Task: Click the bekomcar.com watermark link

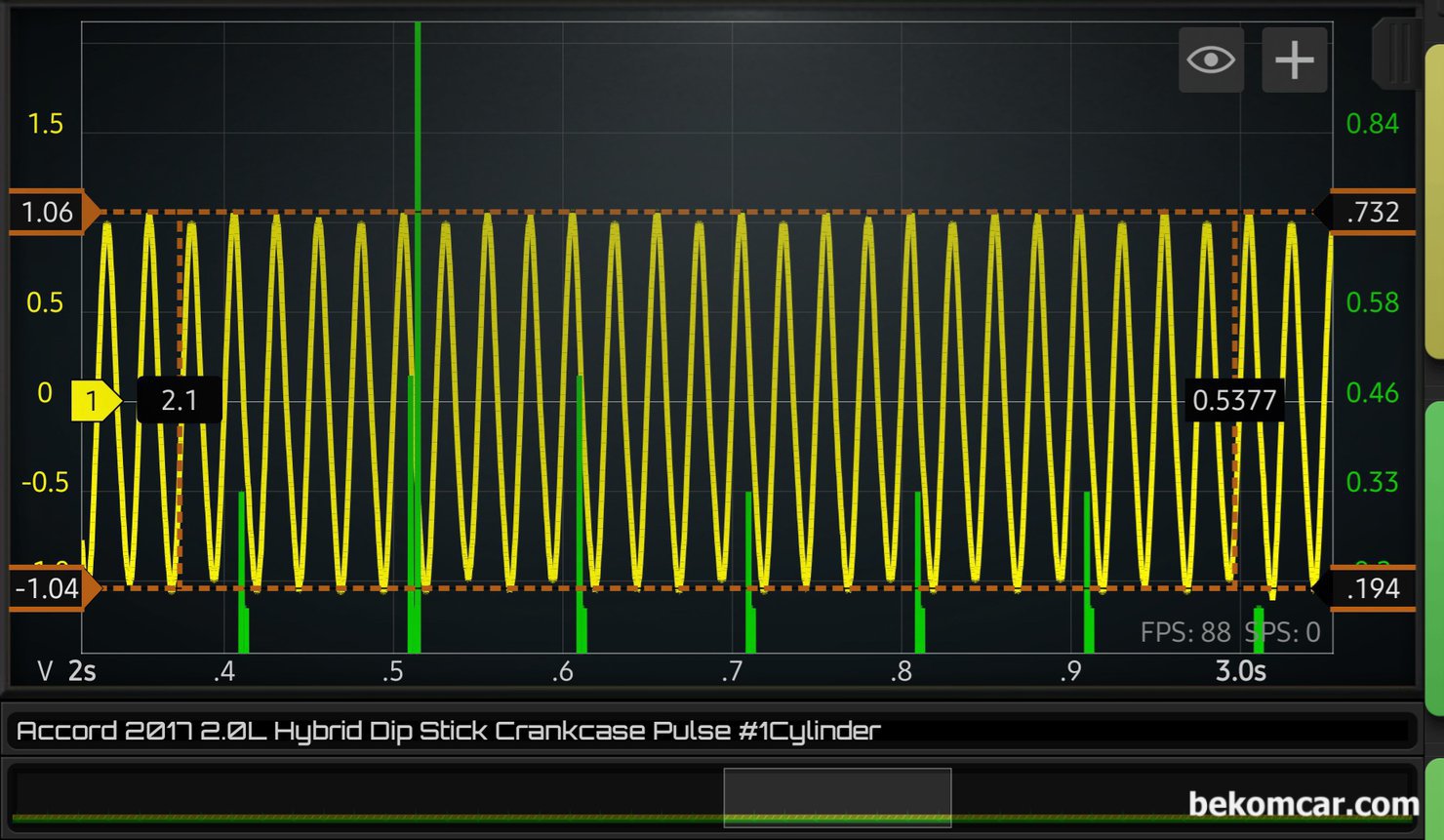Action: click(1303, 804)
